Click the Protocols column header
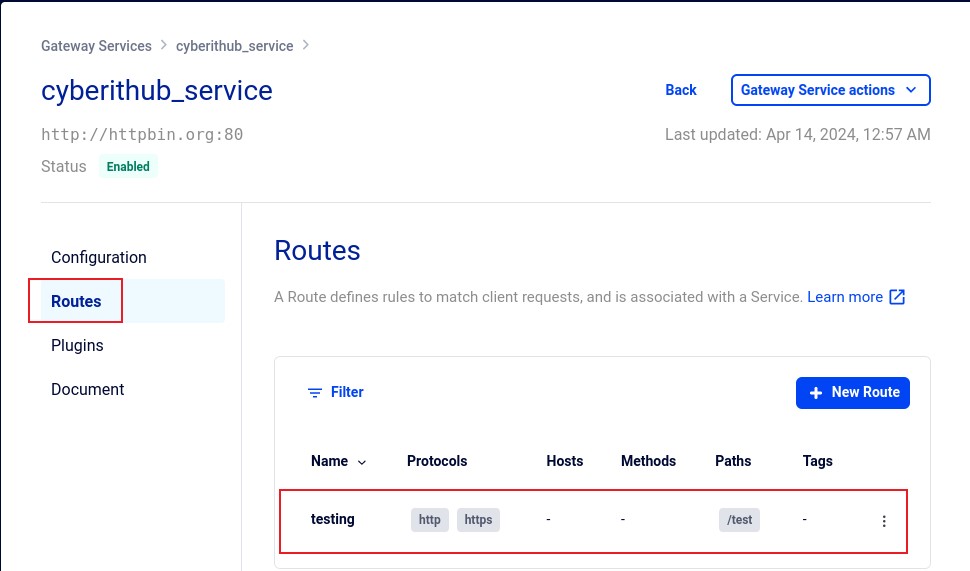The height and width of the screenshot is (571, 970). (x=437, y=461)
